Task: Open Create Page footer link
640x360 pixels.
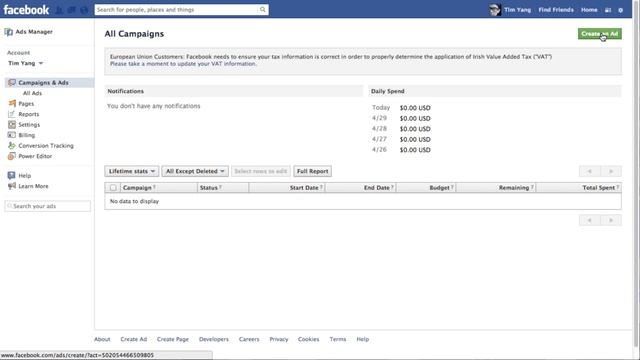Action: pyautogui.click(x=173, y=339)
